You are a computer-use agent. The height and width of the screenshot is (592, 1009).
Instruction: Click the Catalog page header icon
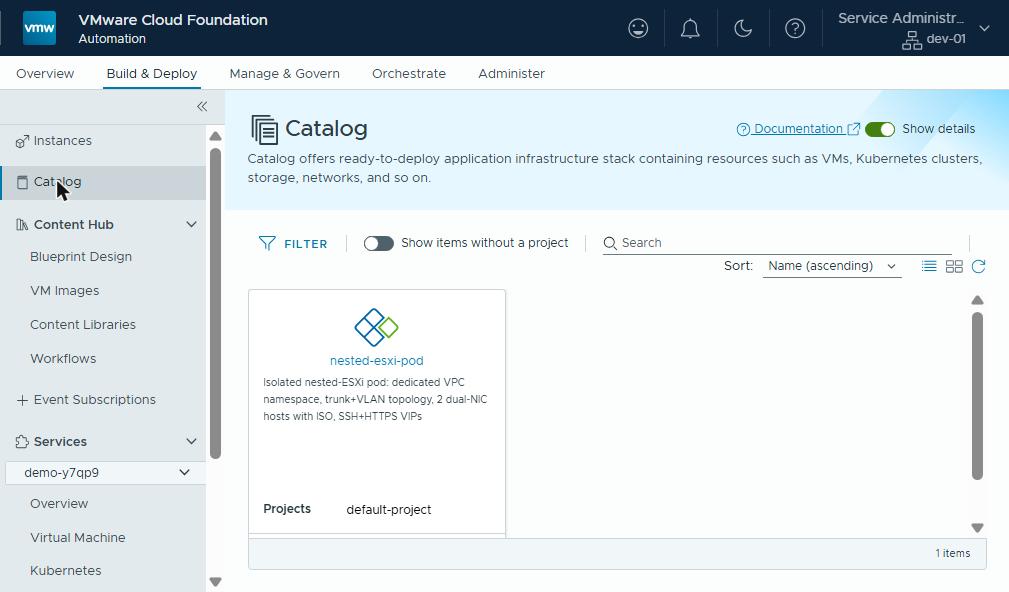click(264, 129)
